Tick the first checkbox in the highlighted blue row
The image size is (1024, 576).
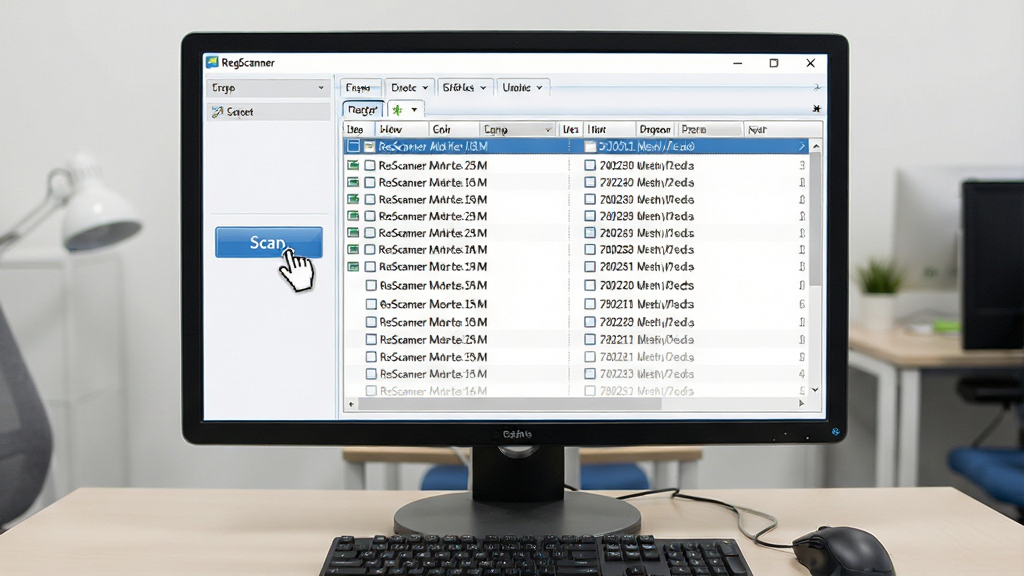353,146
